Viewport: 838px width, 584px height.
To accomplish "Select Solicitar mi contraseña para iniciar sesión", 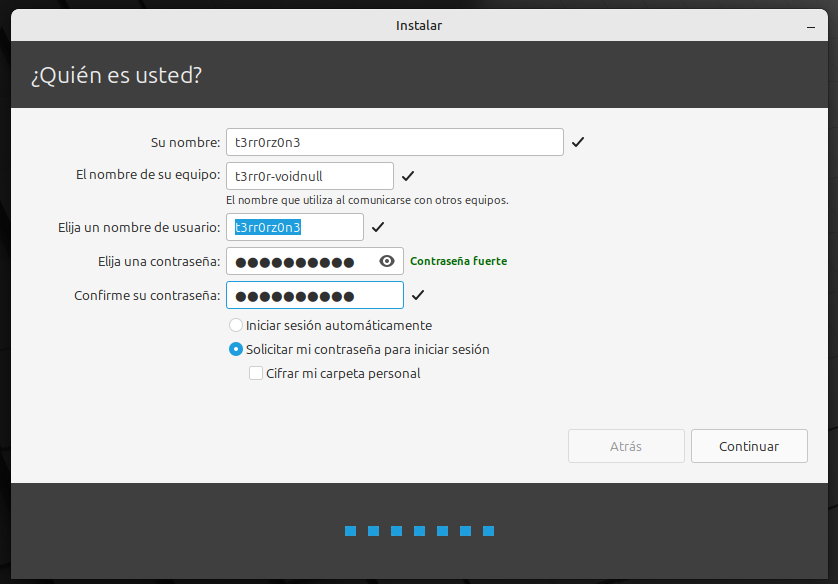I will 236,350.
